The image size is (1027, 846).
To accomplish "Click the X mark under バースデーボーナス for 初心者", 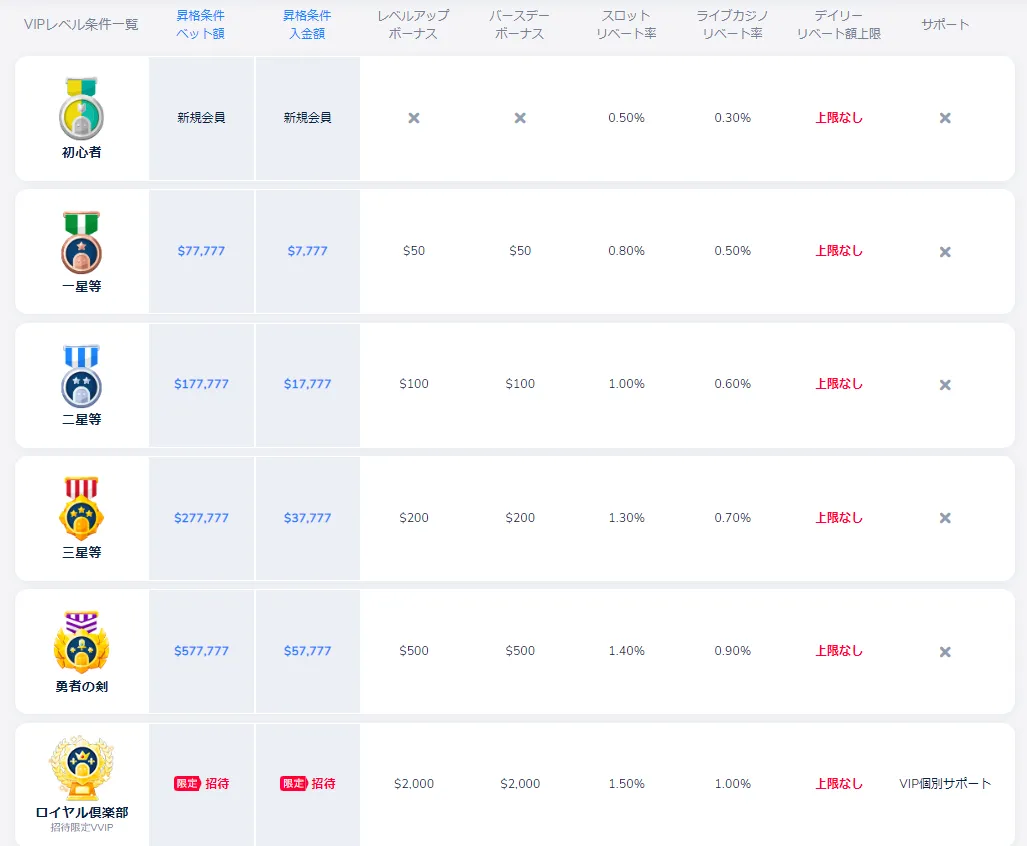I will [x=520, y=118].
